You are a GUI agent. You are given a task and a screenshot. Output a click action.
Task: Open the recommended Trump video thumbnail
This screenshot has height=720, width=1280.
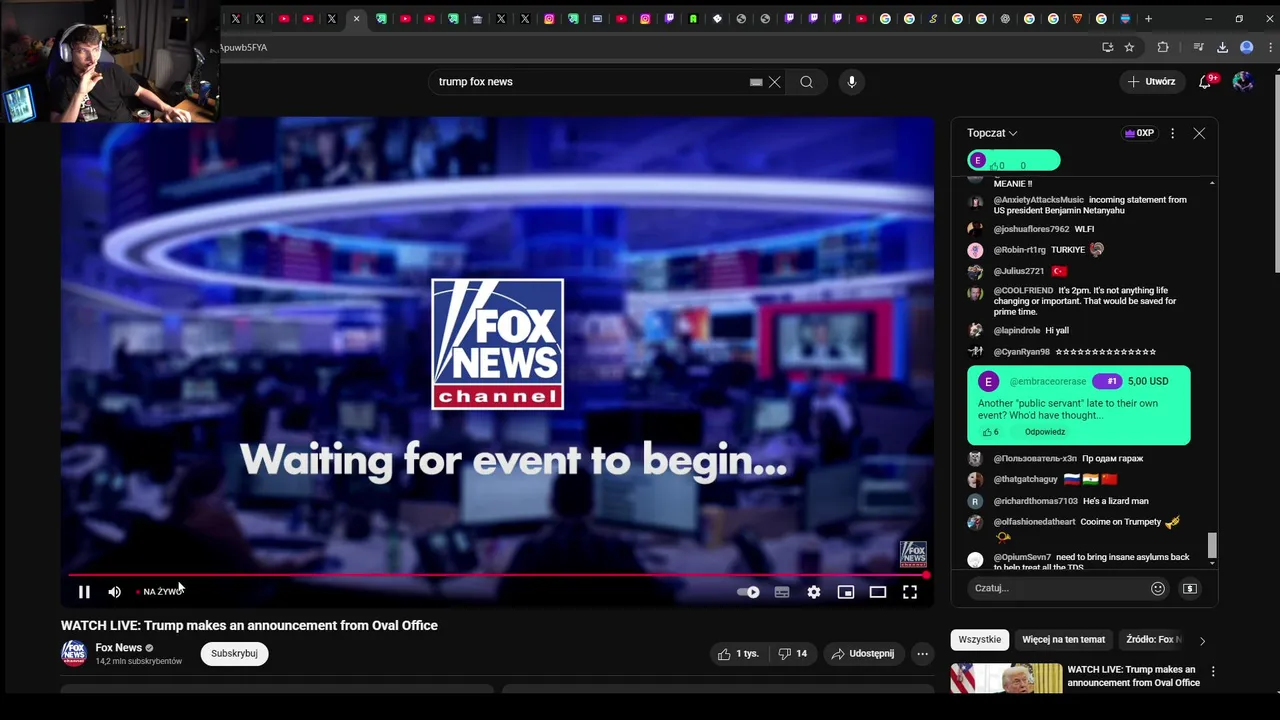1006,678
